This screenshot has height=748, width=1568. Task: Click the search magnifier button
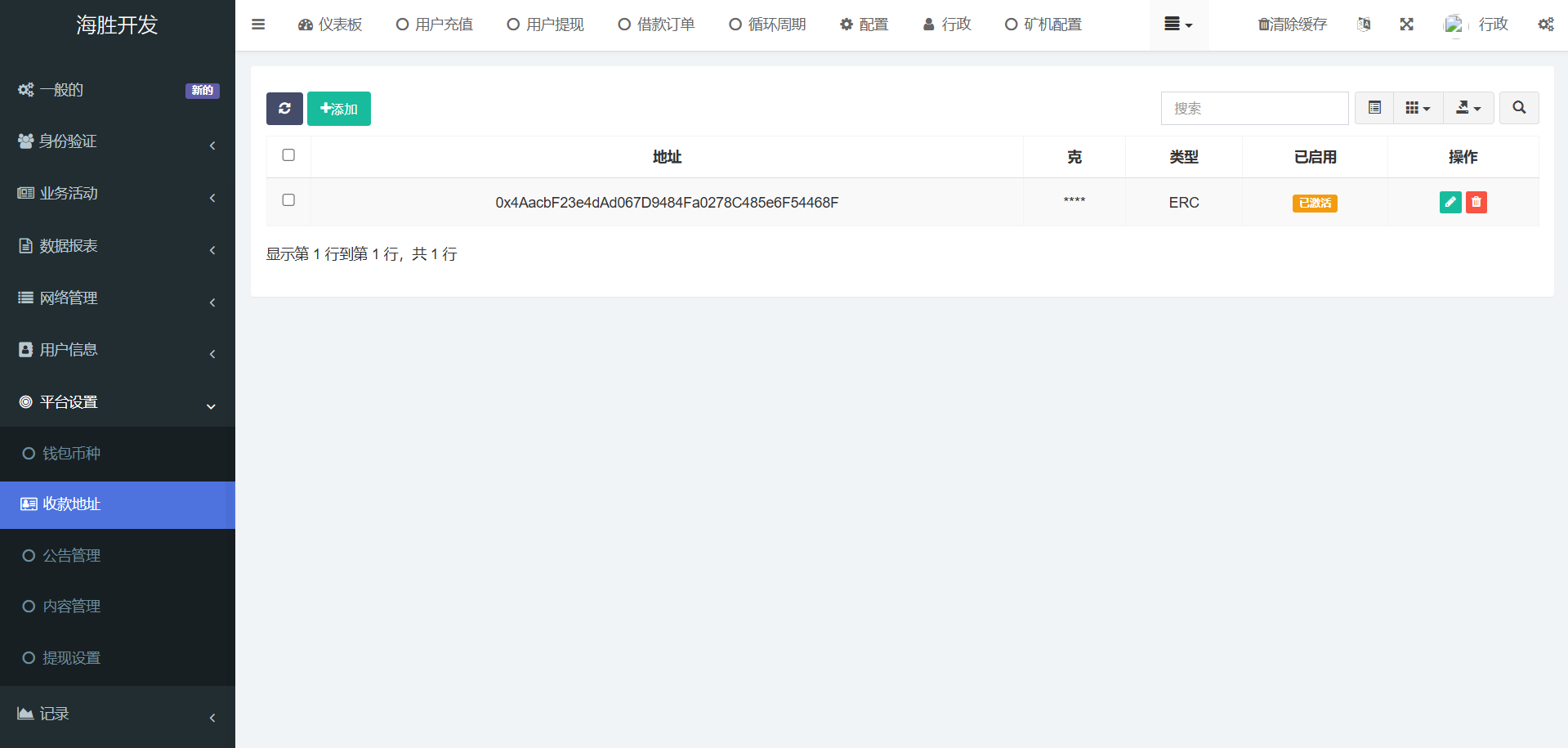tap(1519, 108)
